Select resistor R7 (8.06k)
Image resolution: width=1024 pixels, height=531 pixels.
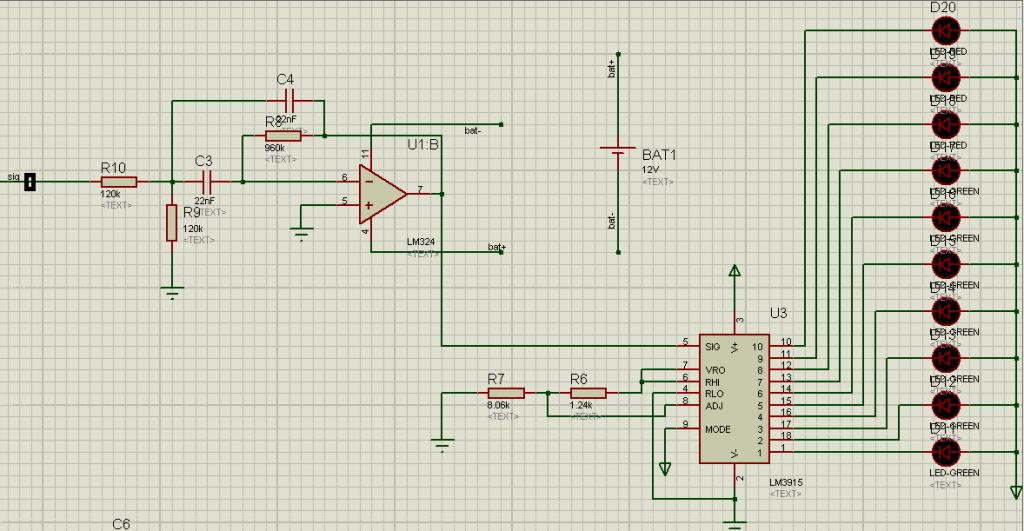pos(505,393)
